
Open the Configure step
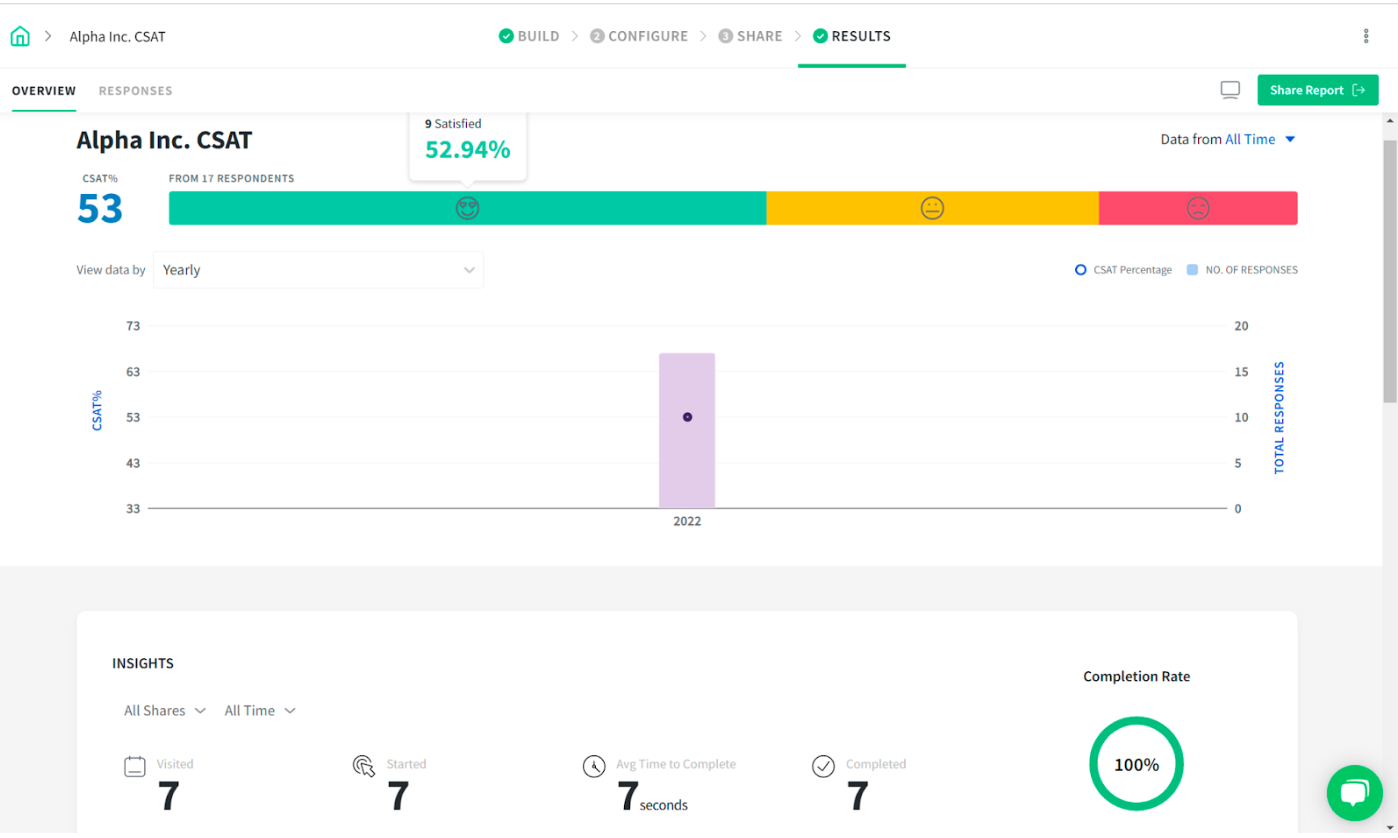coord(639,36)
